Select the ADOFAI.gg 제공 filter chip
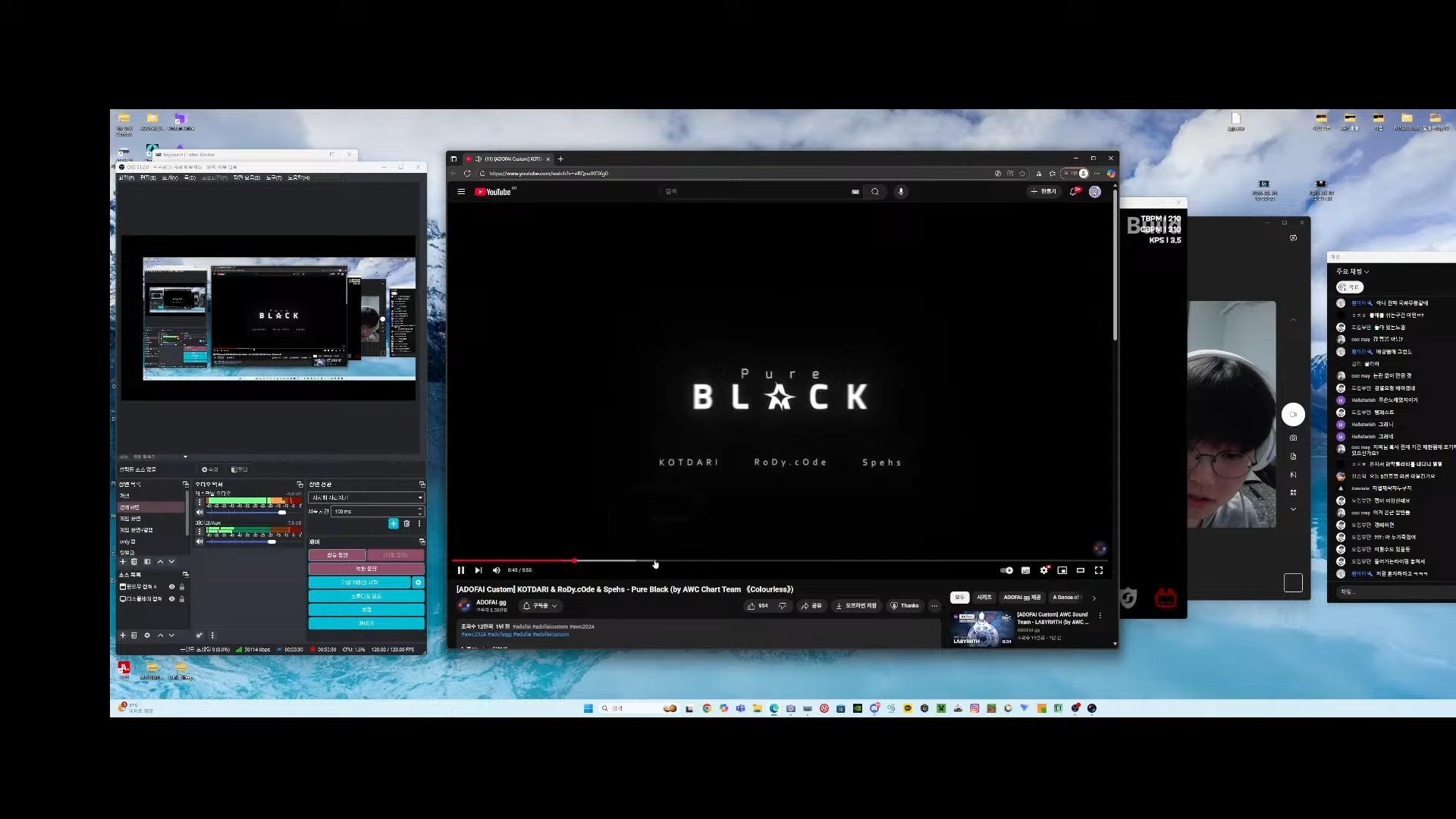The width and height of the screenshot is (1456, 819). point(1022,598)
